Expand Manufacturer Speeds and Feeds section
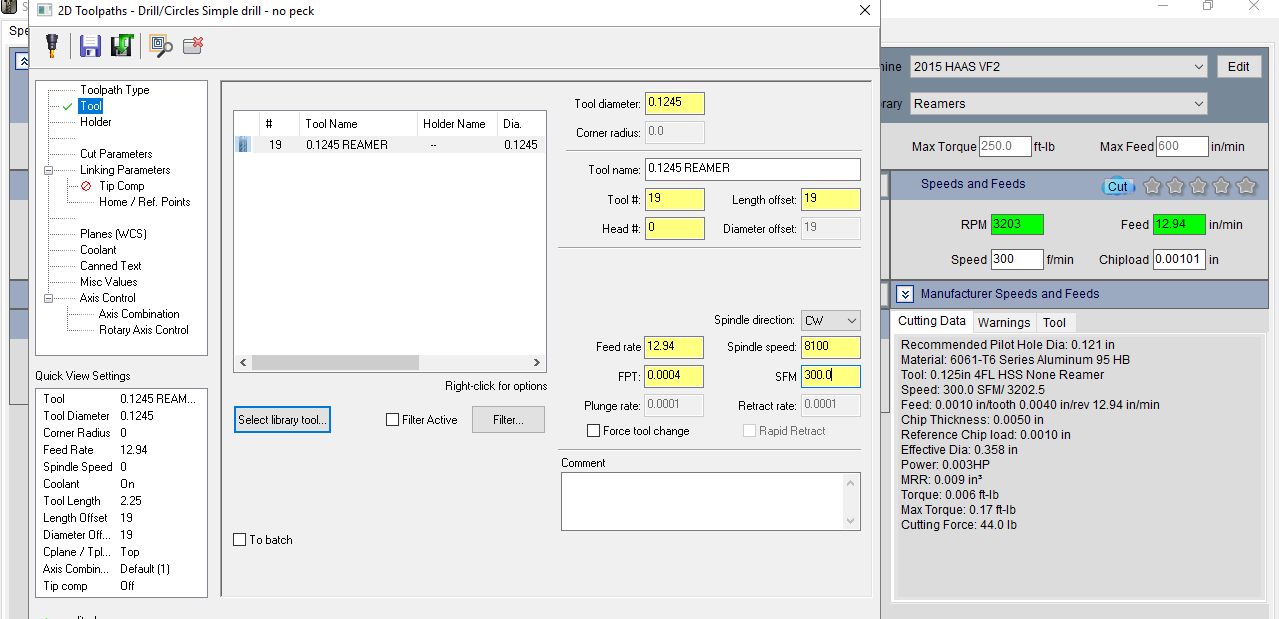Image resolution: width=1279 pixels, height=619 pixels. click(904, 294)
